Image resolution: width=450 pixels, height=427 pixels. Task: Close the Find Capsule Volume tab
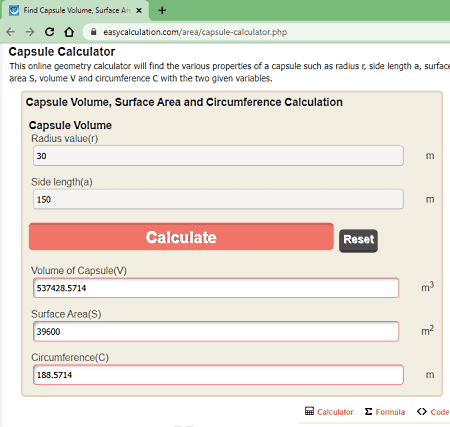[x=139, y=11]
